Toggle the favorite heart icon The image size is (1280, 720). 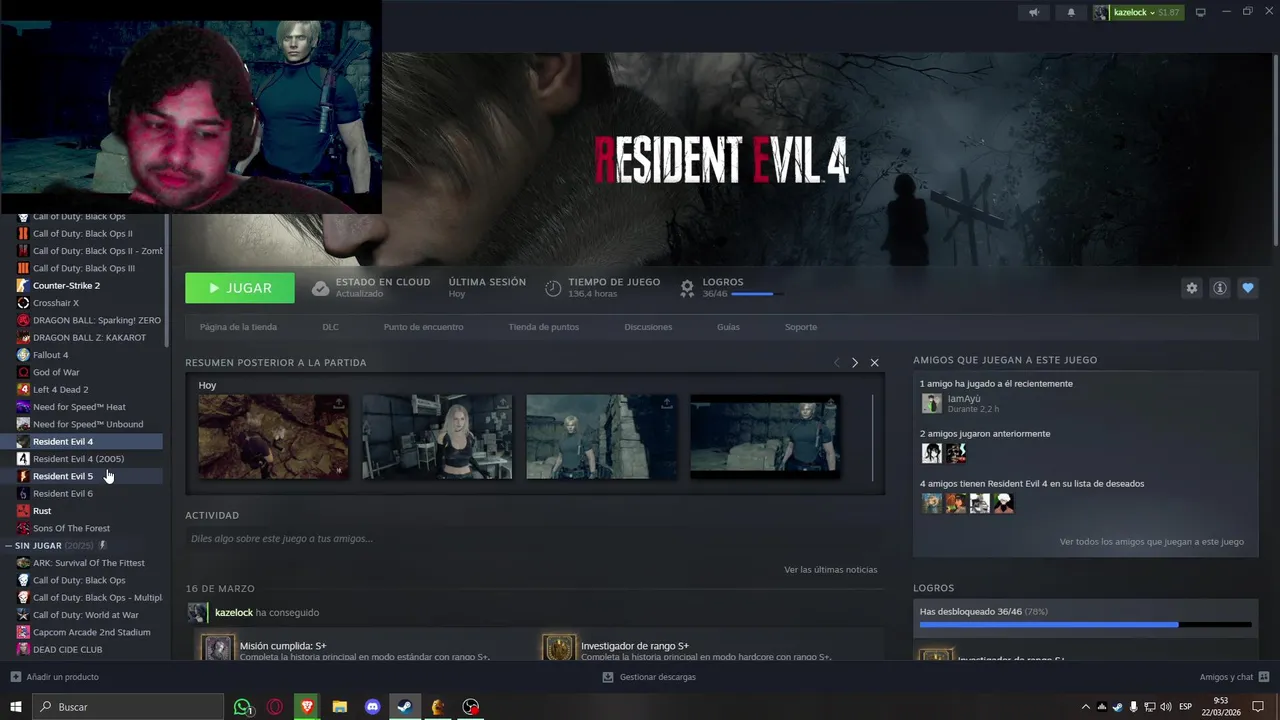pyautogui.click(x=1248, y=288)
